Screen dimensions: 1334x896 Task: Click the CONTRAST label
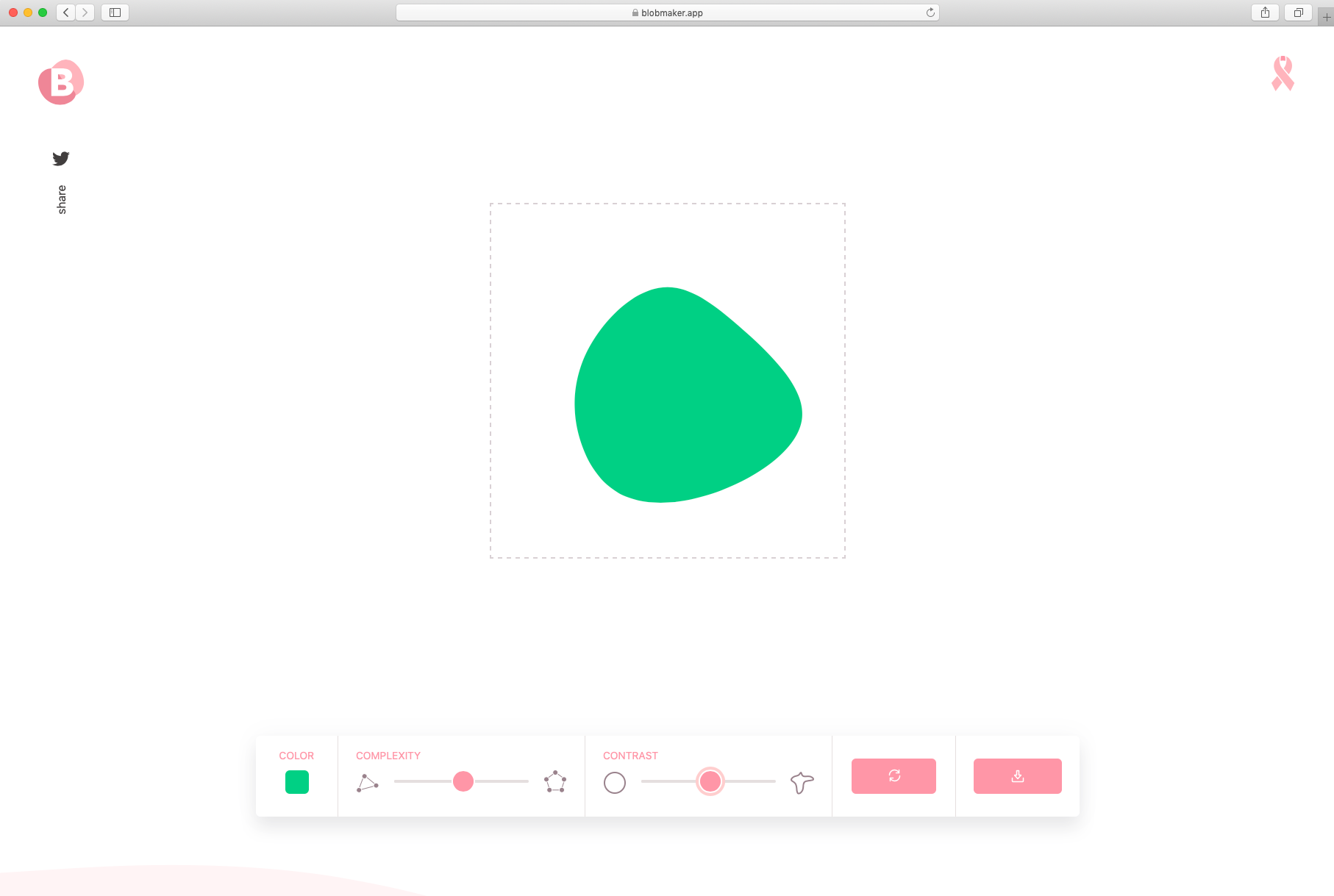[x=630, y=756]
